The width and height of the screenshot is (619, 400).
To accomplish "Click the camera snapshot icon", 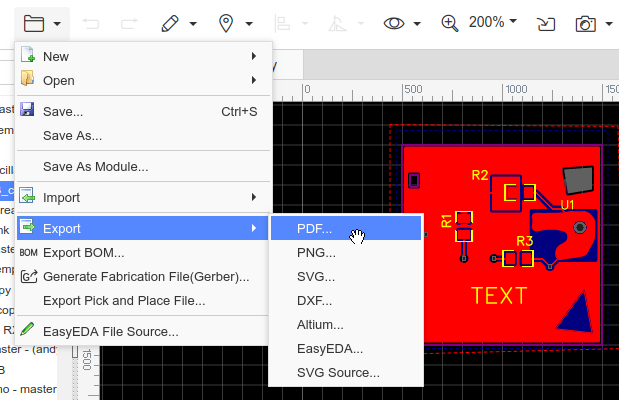I will pos(585,24).
